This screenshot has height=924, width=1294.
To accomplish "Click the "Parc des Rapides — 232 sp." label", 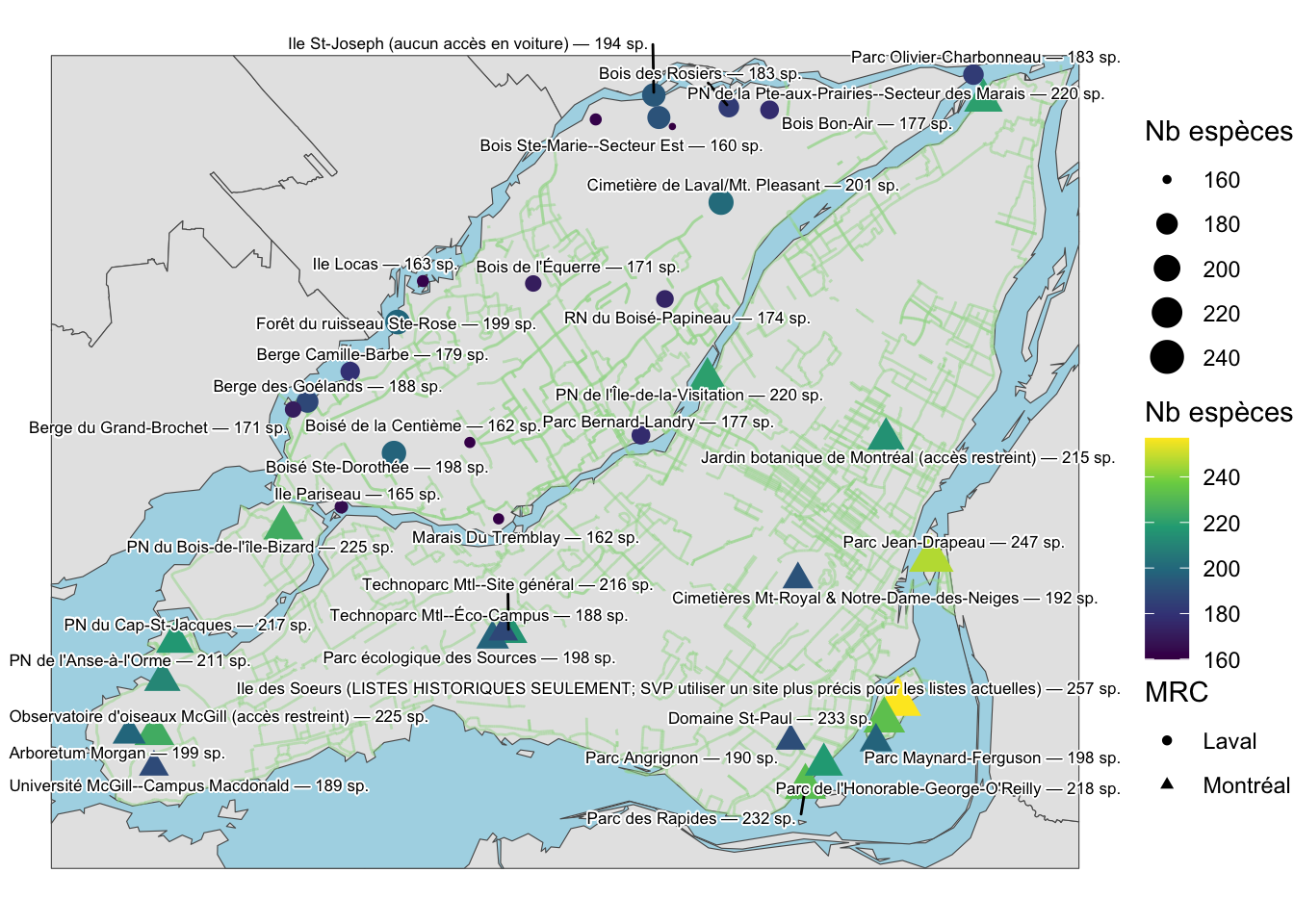I will tap(690, 818).
